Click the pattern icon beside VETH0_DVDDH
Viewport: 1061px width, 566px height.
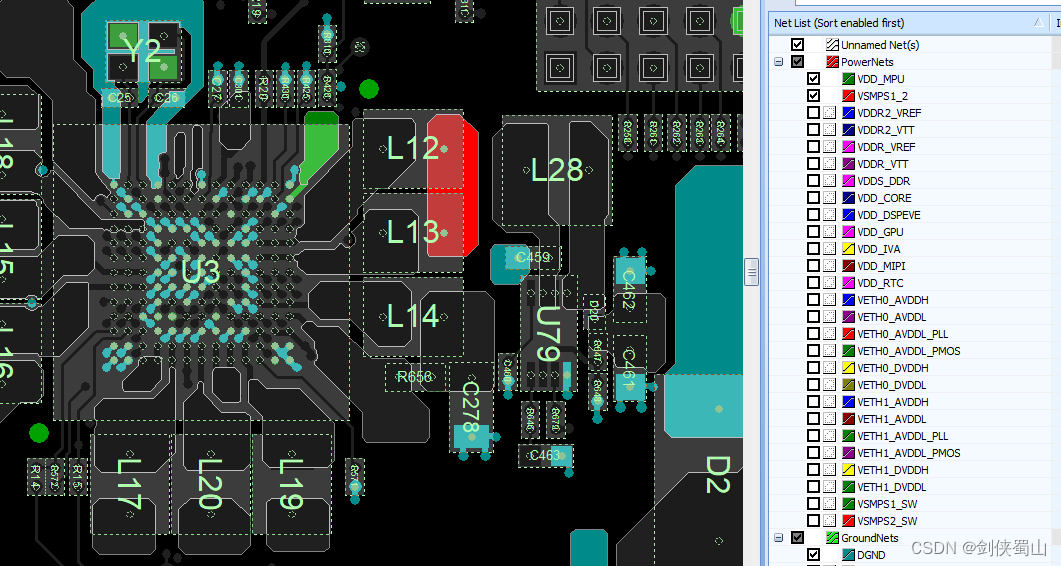click(830, 368)
